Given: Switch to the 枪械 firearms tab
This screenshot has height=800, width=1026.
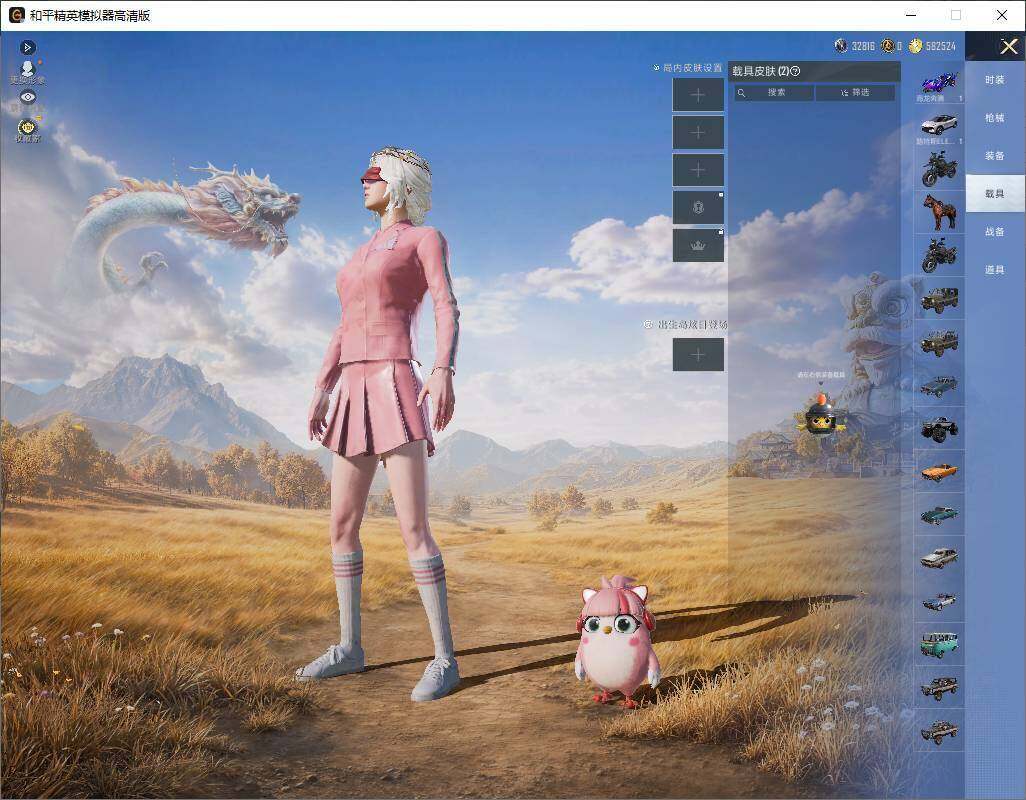Looking at the screenshot, I should click(x=995, y=118).
